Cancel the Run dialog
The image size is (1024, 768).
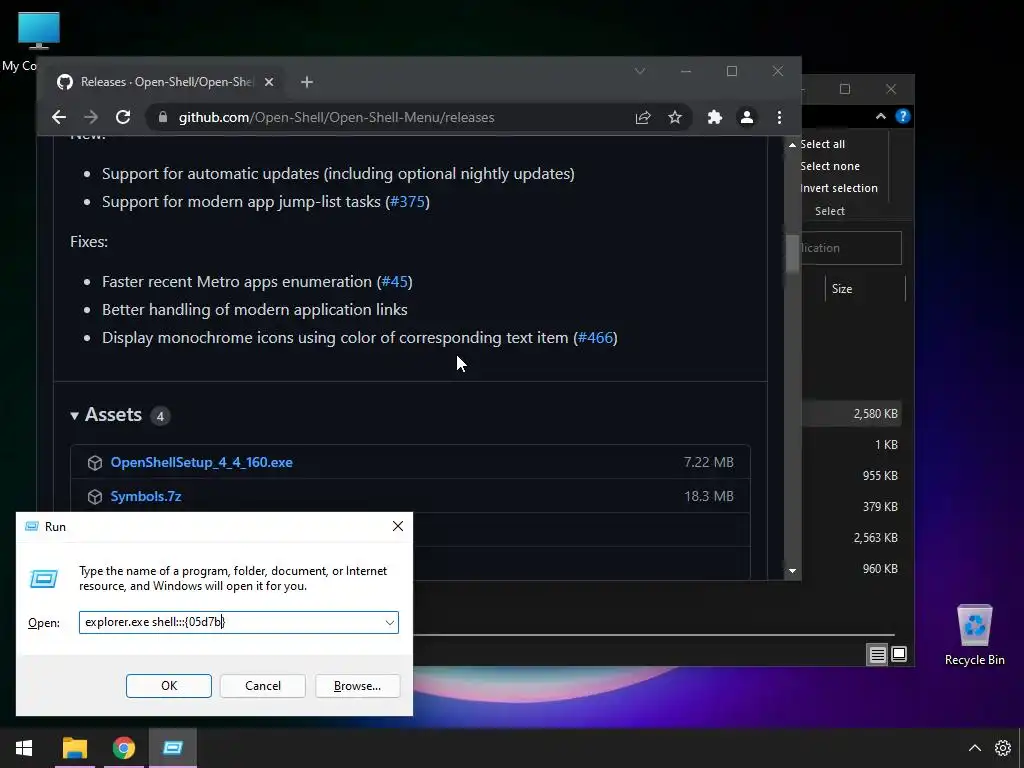click(263, 686)
